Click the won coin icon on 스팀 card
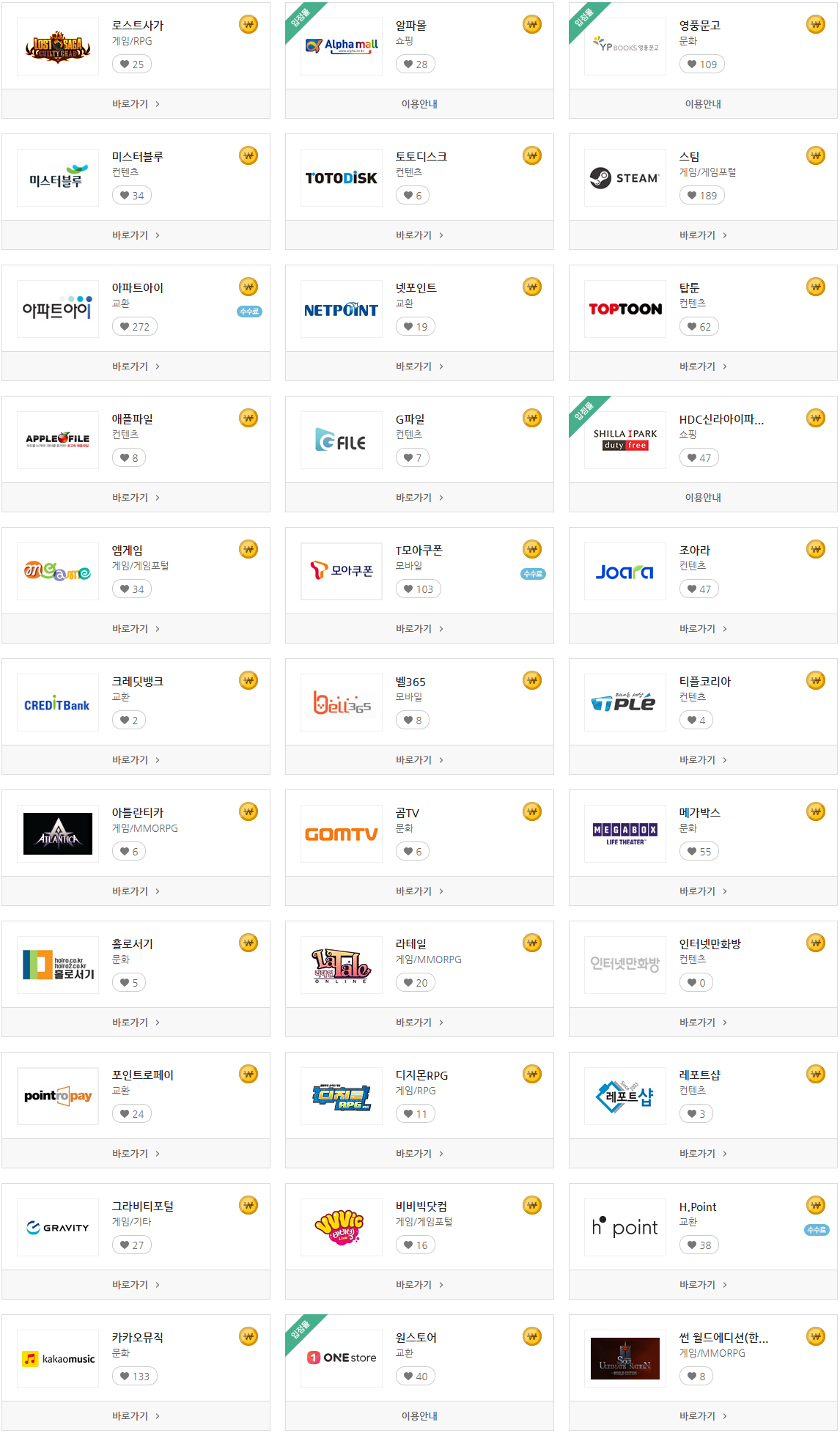Image resolution: width=840 pixels, height=1433 pixels. coord(816,156)
